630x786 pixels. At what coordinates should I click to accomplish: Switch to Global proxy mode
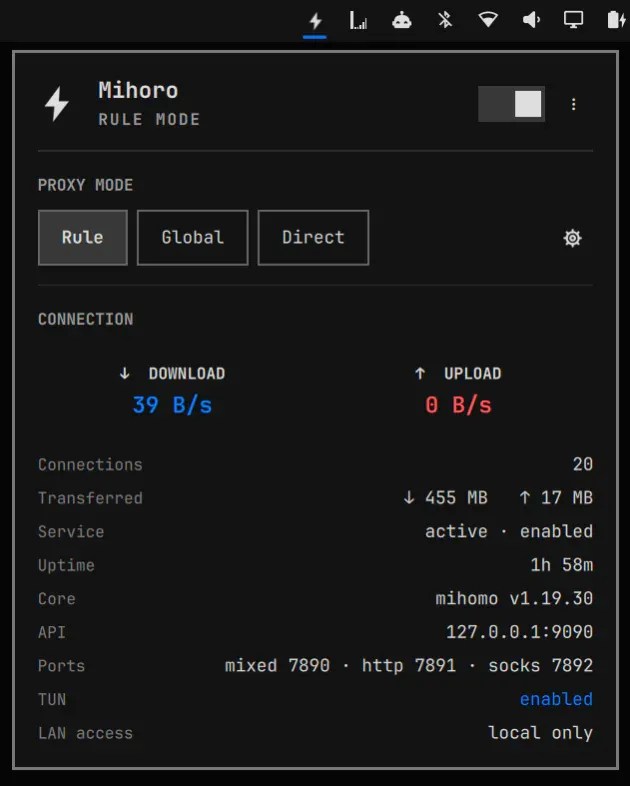click(192, 238)
